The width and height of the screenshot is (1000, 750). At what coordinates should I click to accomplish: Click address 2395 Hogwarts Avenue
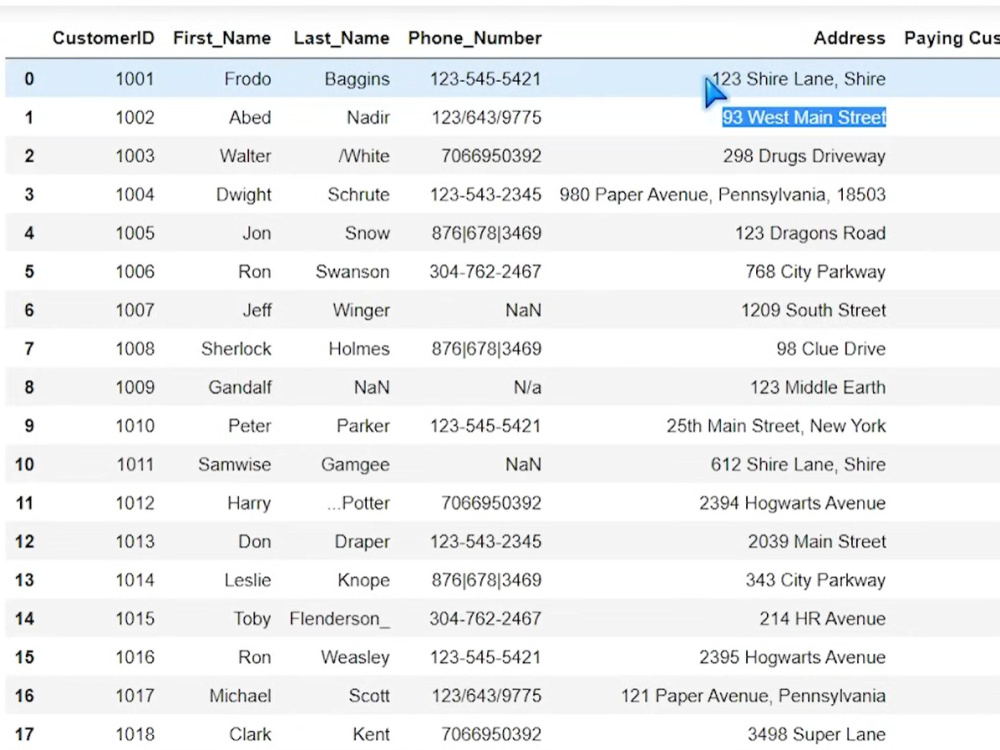[792, 658]
